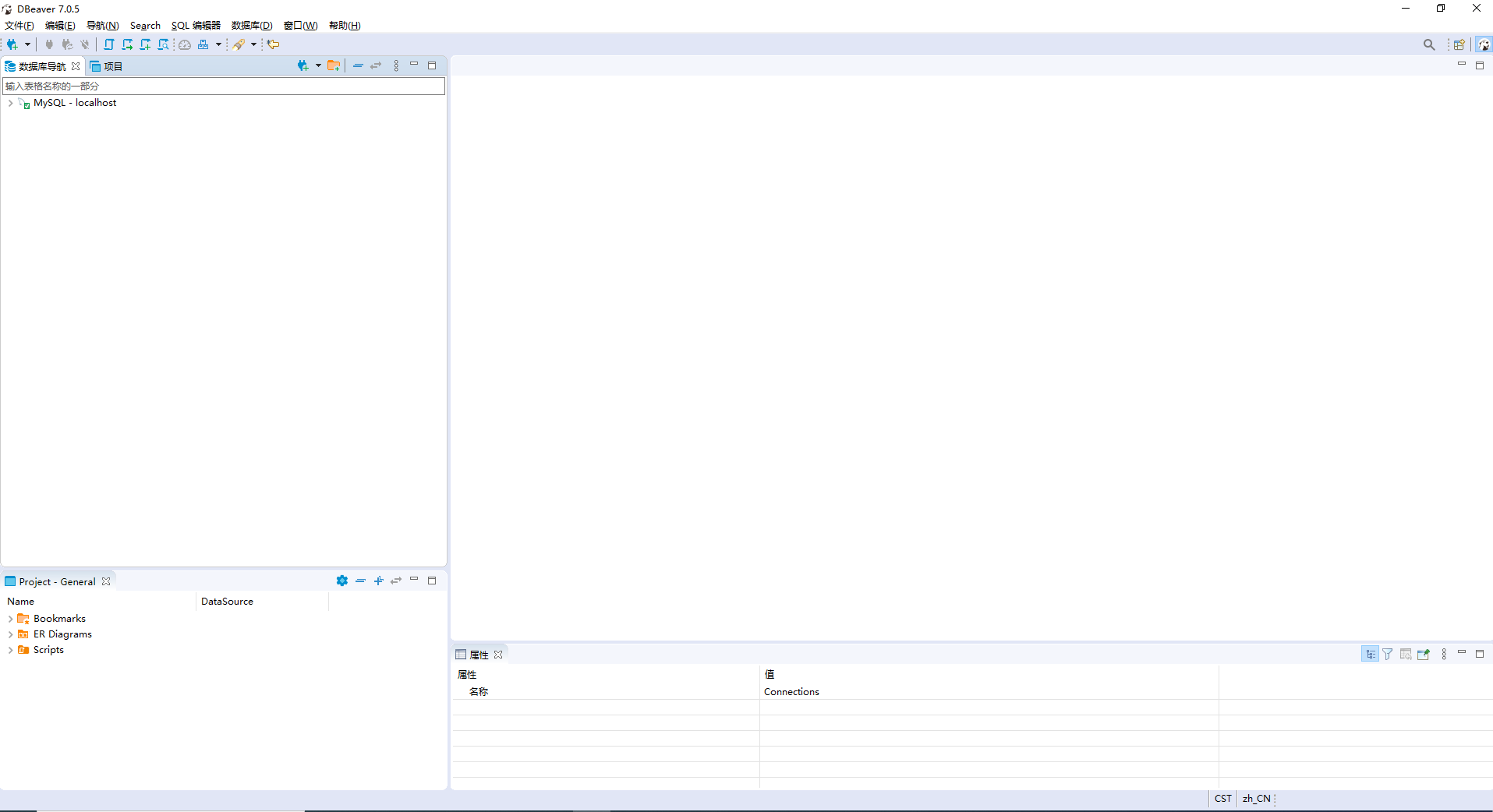This screenshot has width=1493, height=812.
Task: Click the blue stacked-boxes icon in toolbar
Action: point(203,44)
